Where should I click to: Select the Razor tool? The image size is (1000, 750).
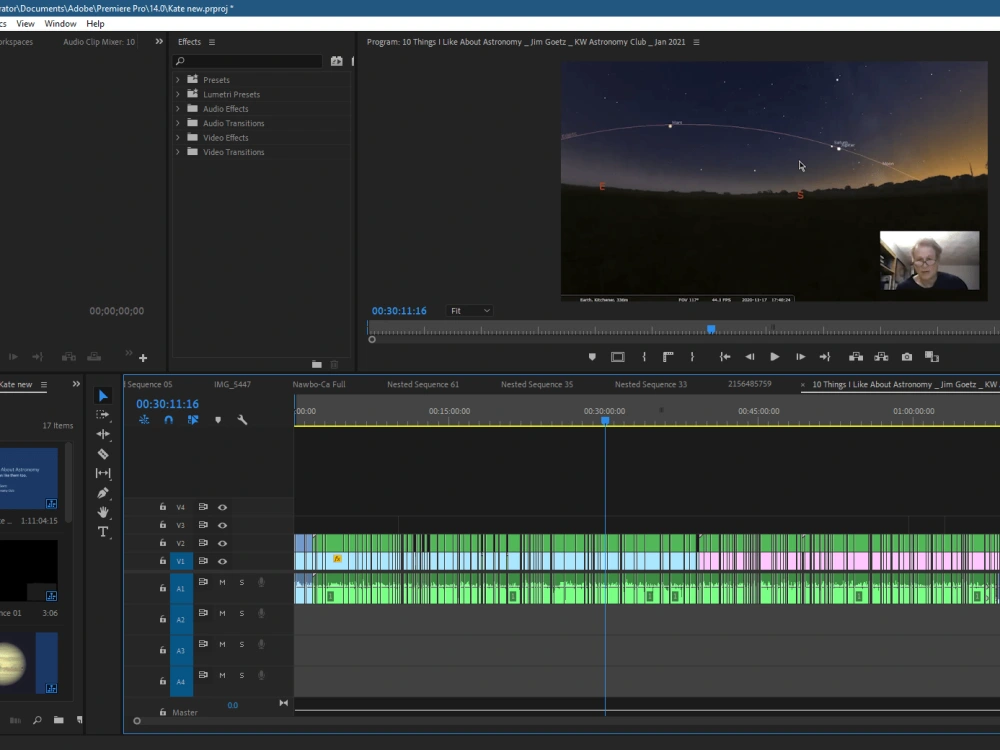point(103,454)
